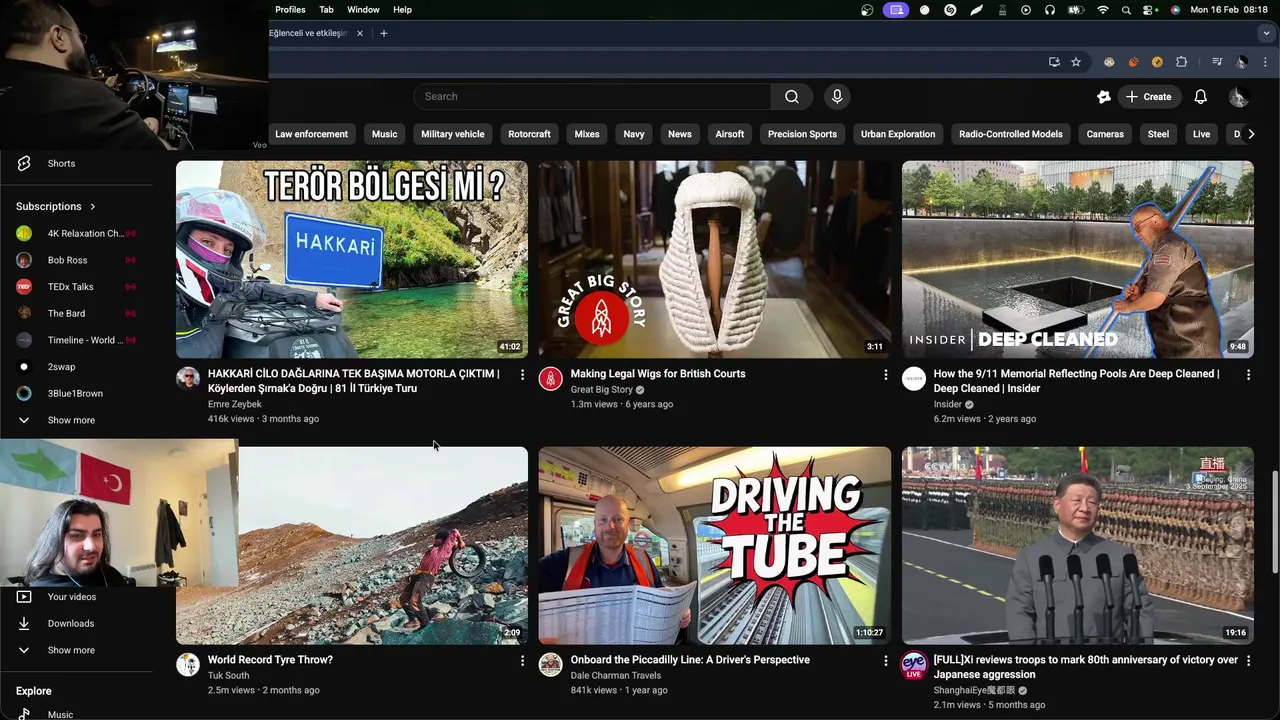Filter by Military vehicle chip
Viewport: 1280px width, 720px height.
pos(452,134)
